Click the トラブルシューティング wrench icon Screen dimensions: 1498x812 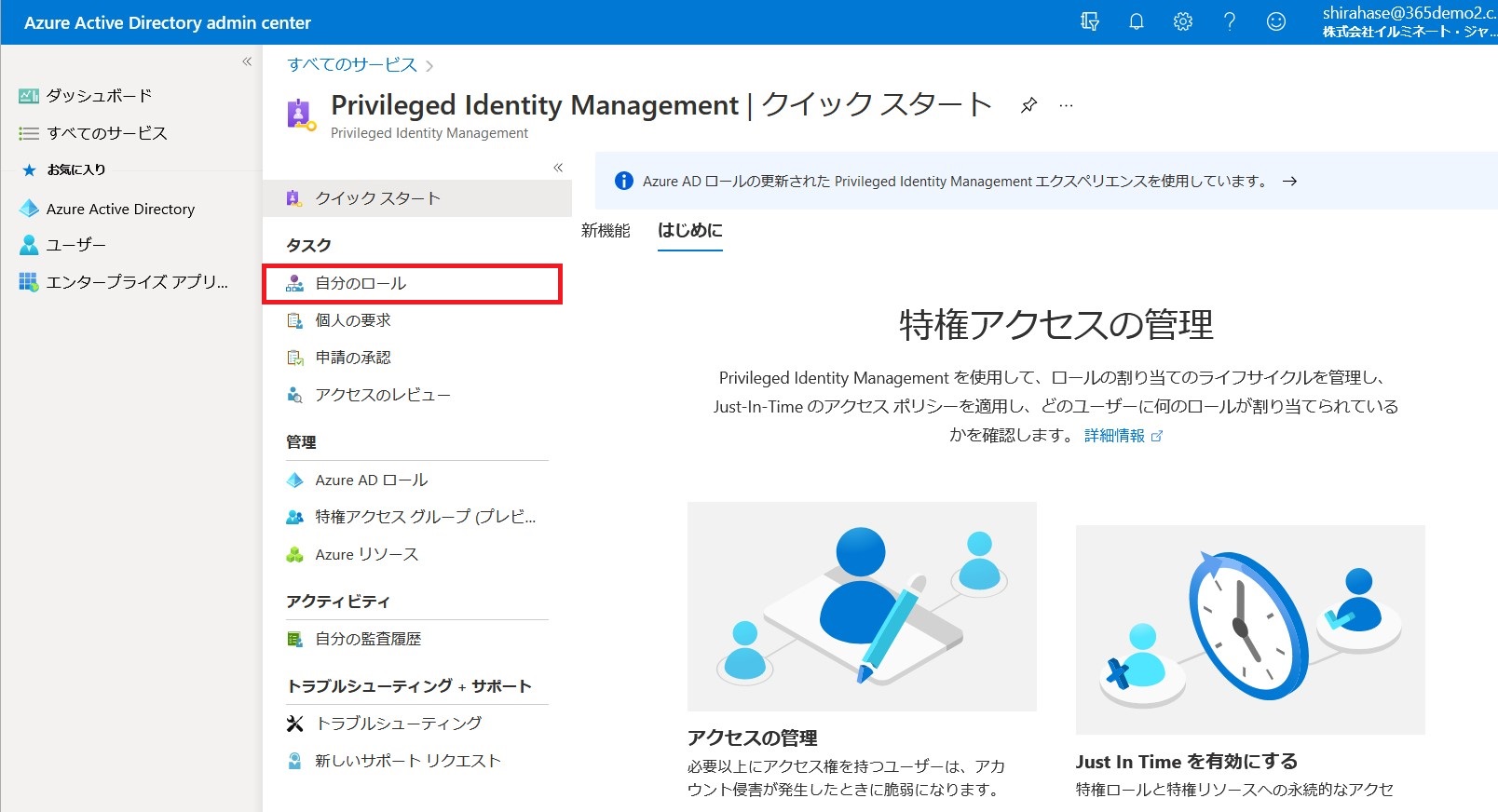tap(294, 724)
